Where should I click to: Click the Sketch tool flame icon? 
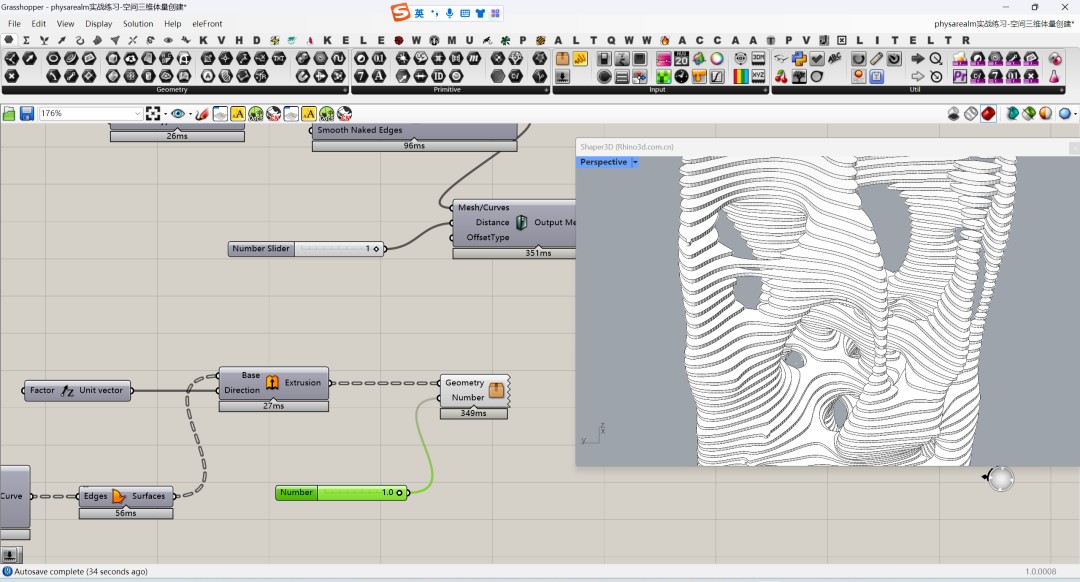(201, 114)
